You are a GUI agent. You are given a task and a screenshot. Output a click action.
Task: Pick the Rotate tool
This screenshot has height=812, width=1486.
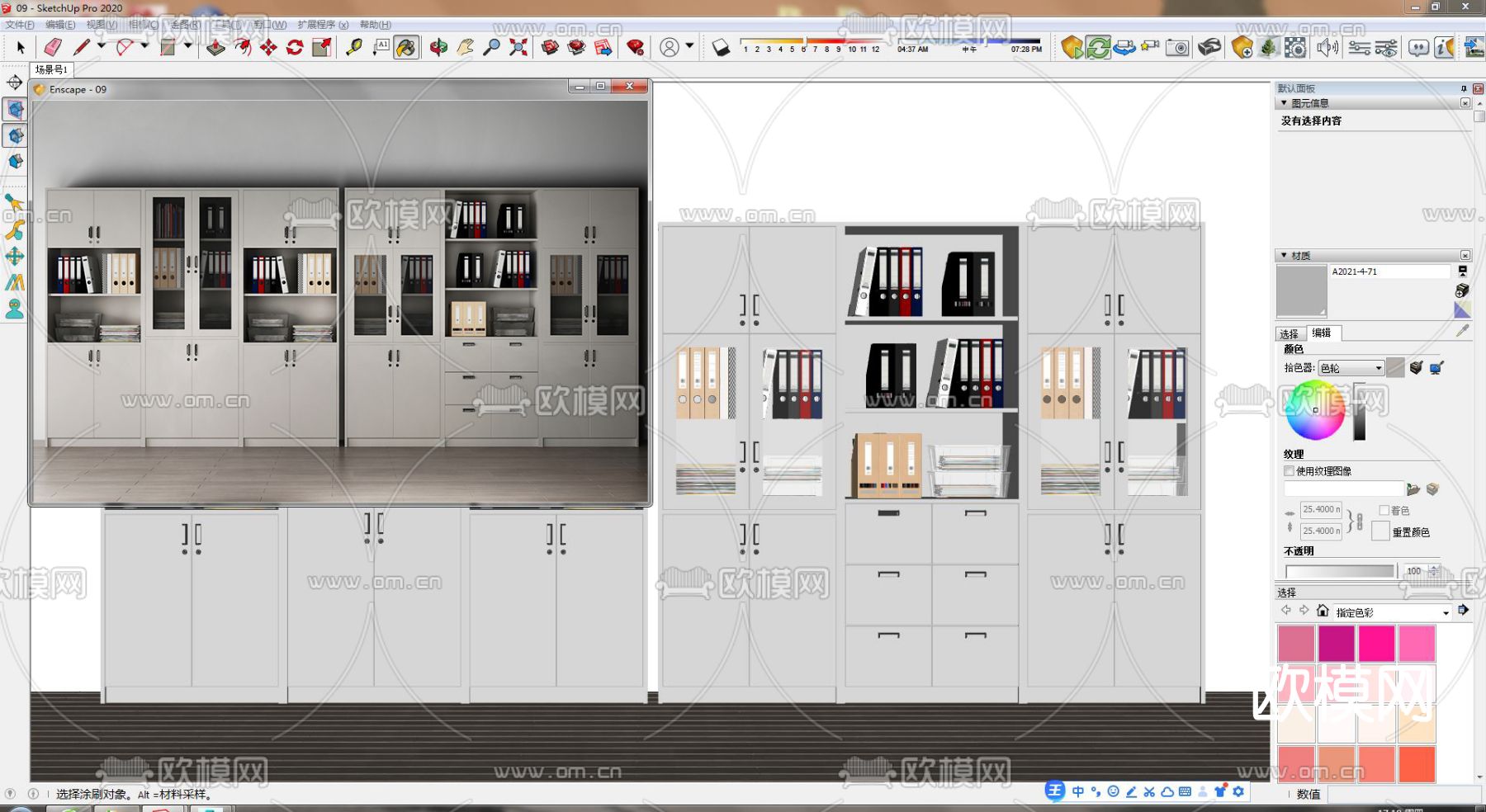(295, 47)
